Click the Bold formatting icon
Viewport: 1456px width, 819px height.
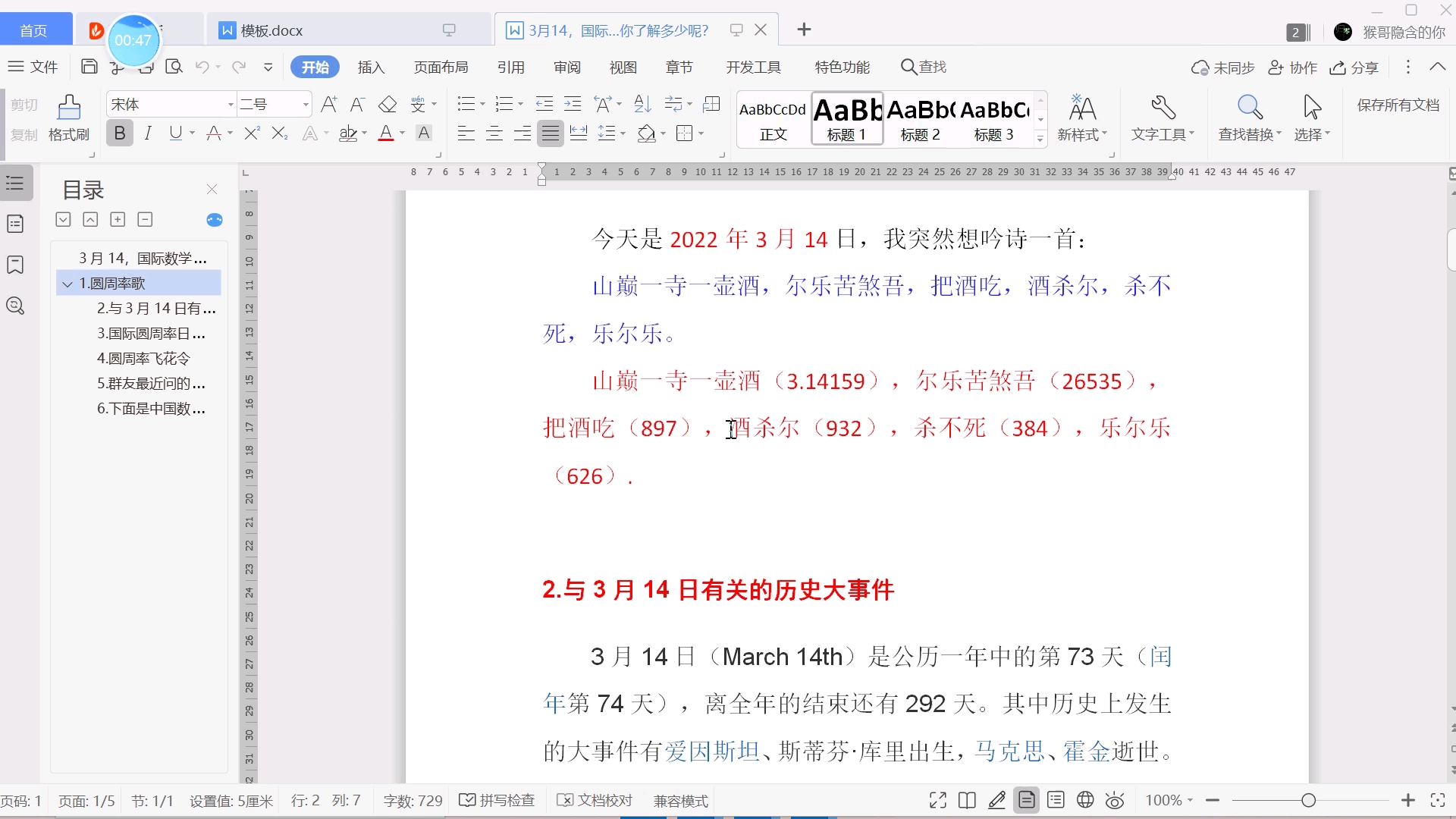(119, 133)
